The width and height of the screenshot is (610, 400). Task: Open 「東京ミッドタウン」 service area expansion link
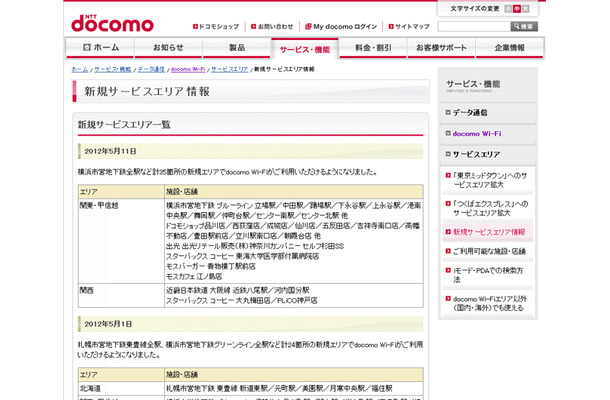point(490,180)
